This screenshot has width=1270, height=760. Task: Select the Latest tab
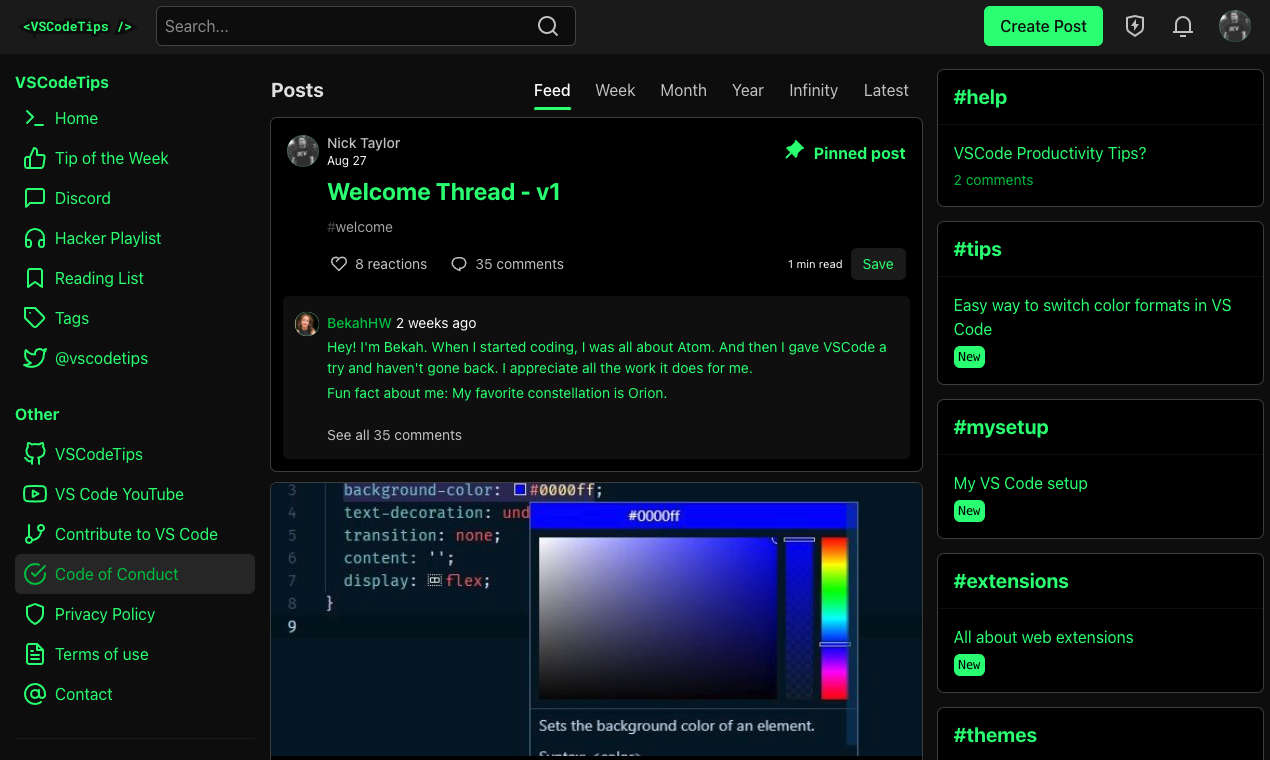(886, 90)
